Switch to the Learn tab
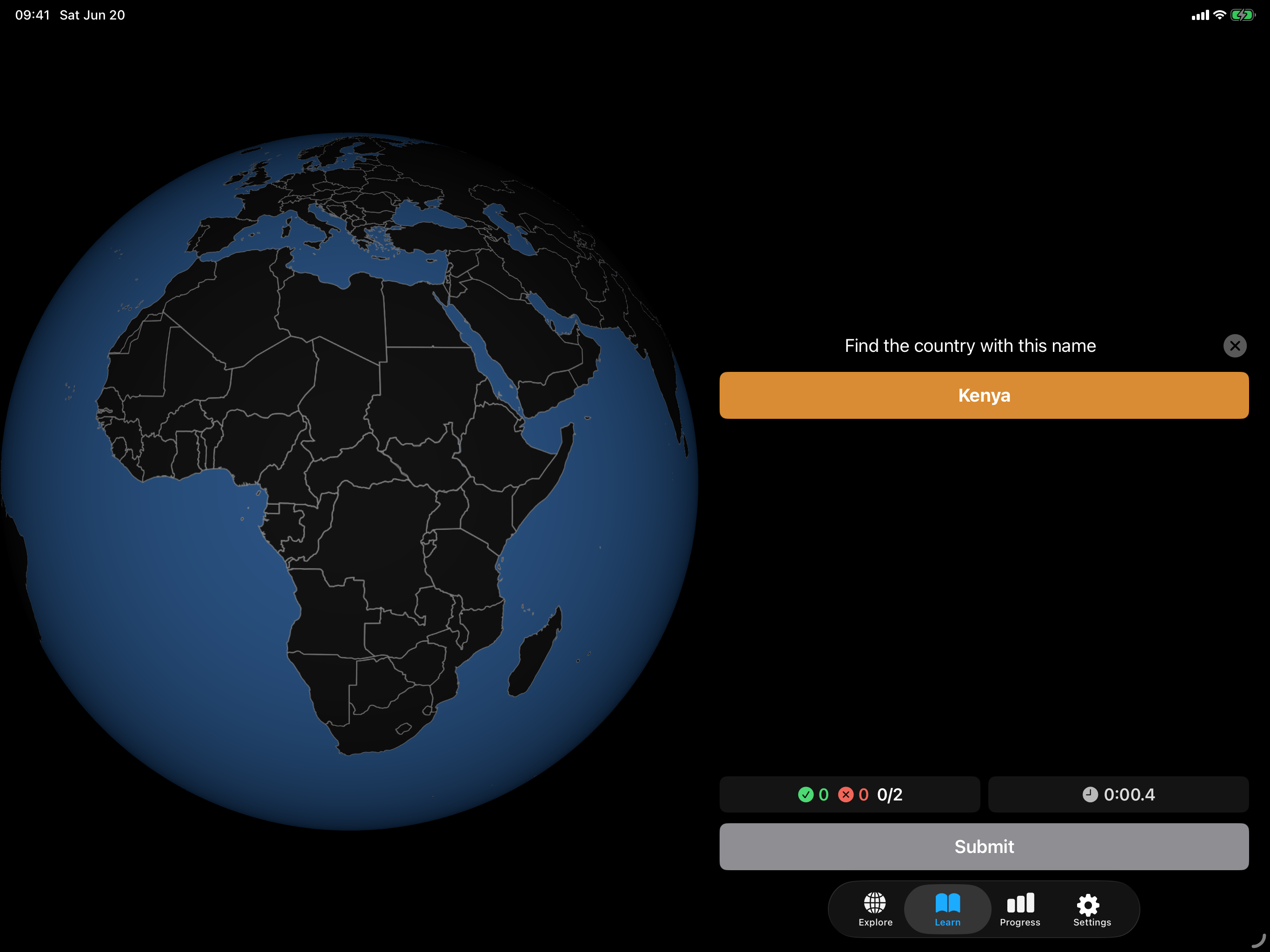The width and height of the screenshot is (1270, 952). 947,910
